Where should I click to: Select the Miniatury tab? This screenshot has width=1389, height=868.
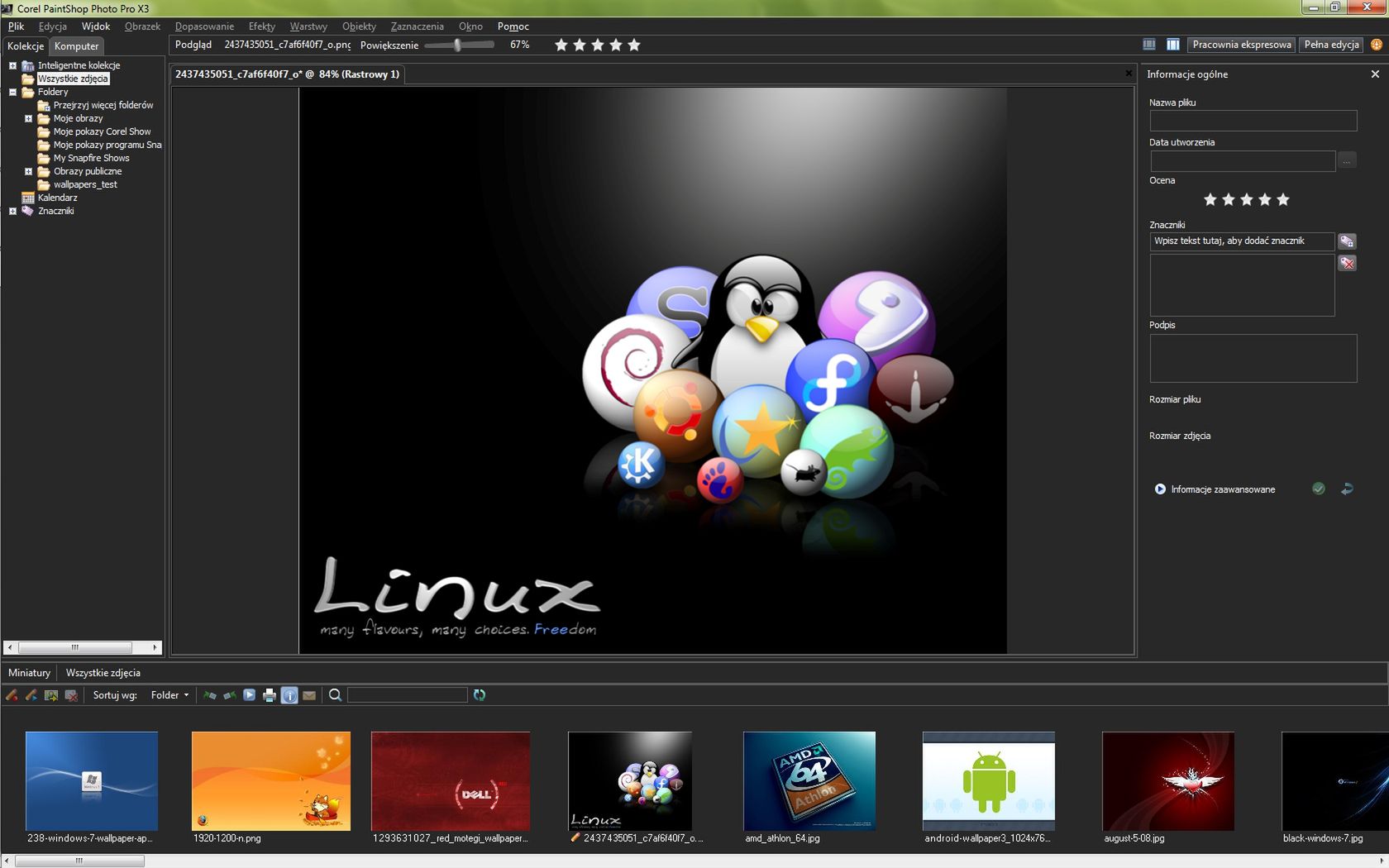29,673
